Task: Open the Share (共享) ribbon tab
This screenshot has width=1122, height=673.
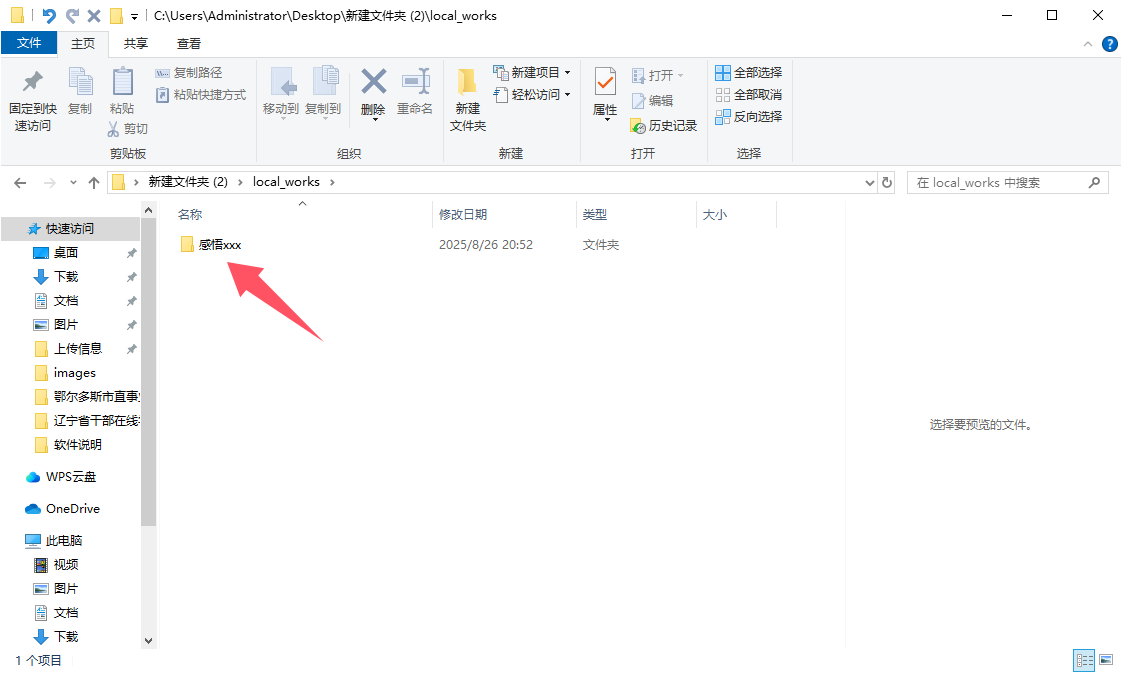Action: 136,44
